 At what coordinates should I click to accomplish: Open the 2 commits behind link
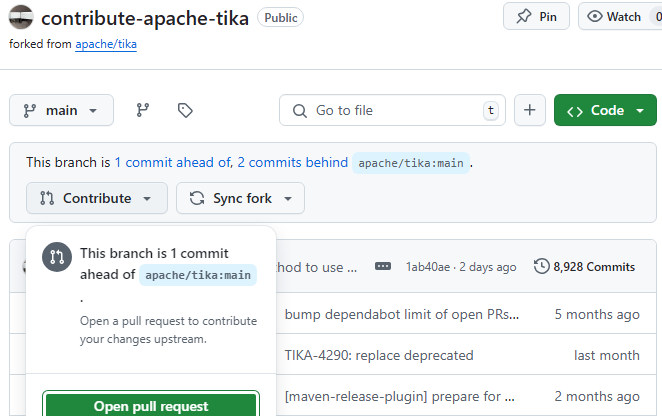coord(293,163)
